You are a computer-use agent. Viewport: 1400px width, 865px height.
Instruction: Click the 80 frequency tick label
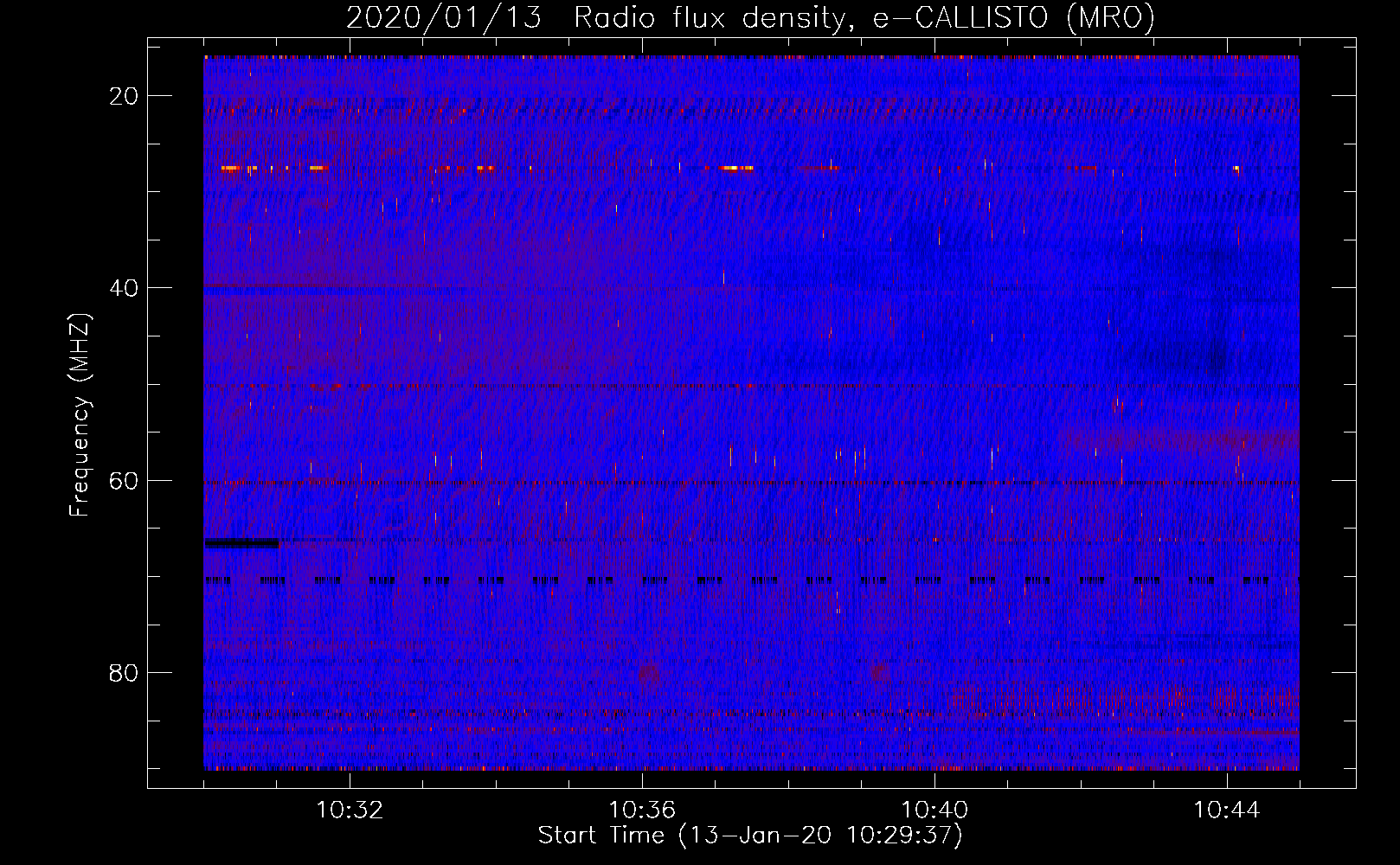tap(125, 672)
